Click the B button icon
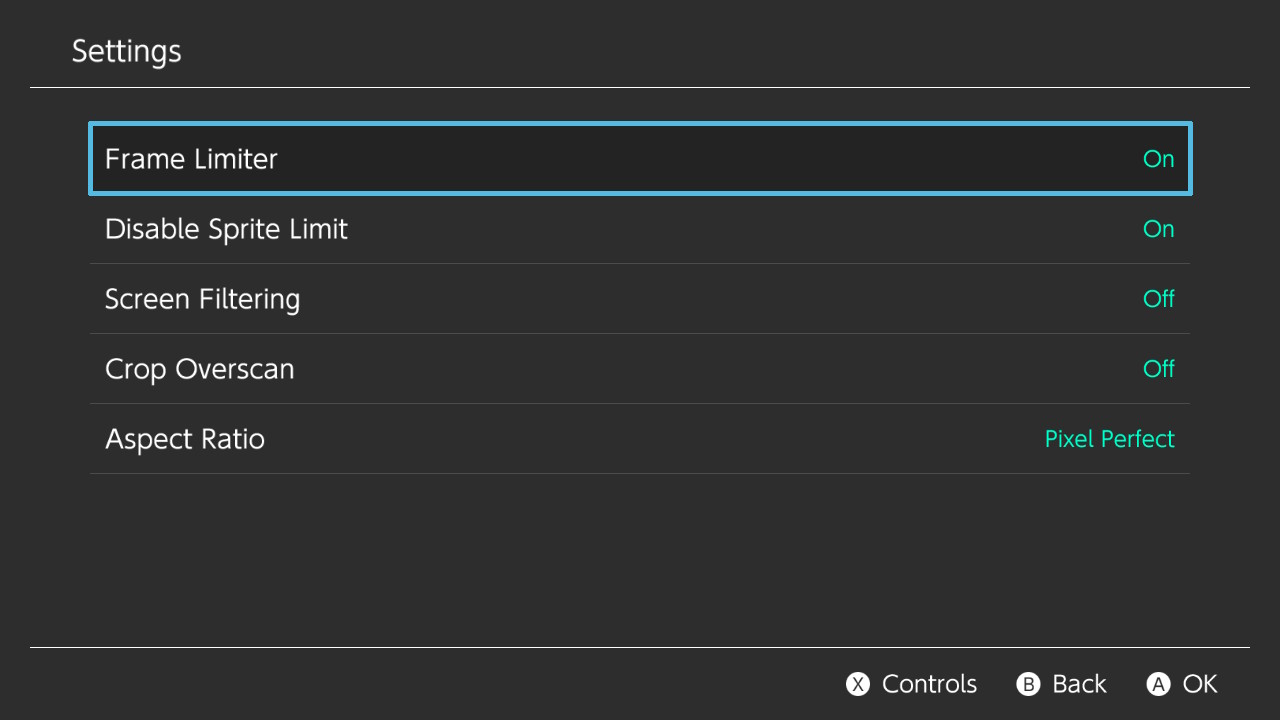Image resolution: width=1280 pixels, height=720 pixels. pos(1028,684)
